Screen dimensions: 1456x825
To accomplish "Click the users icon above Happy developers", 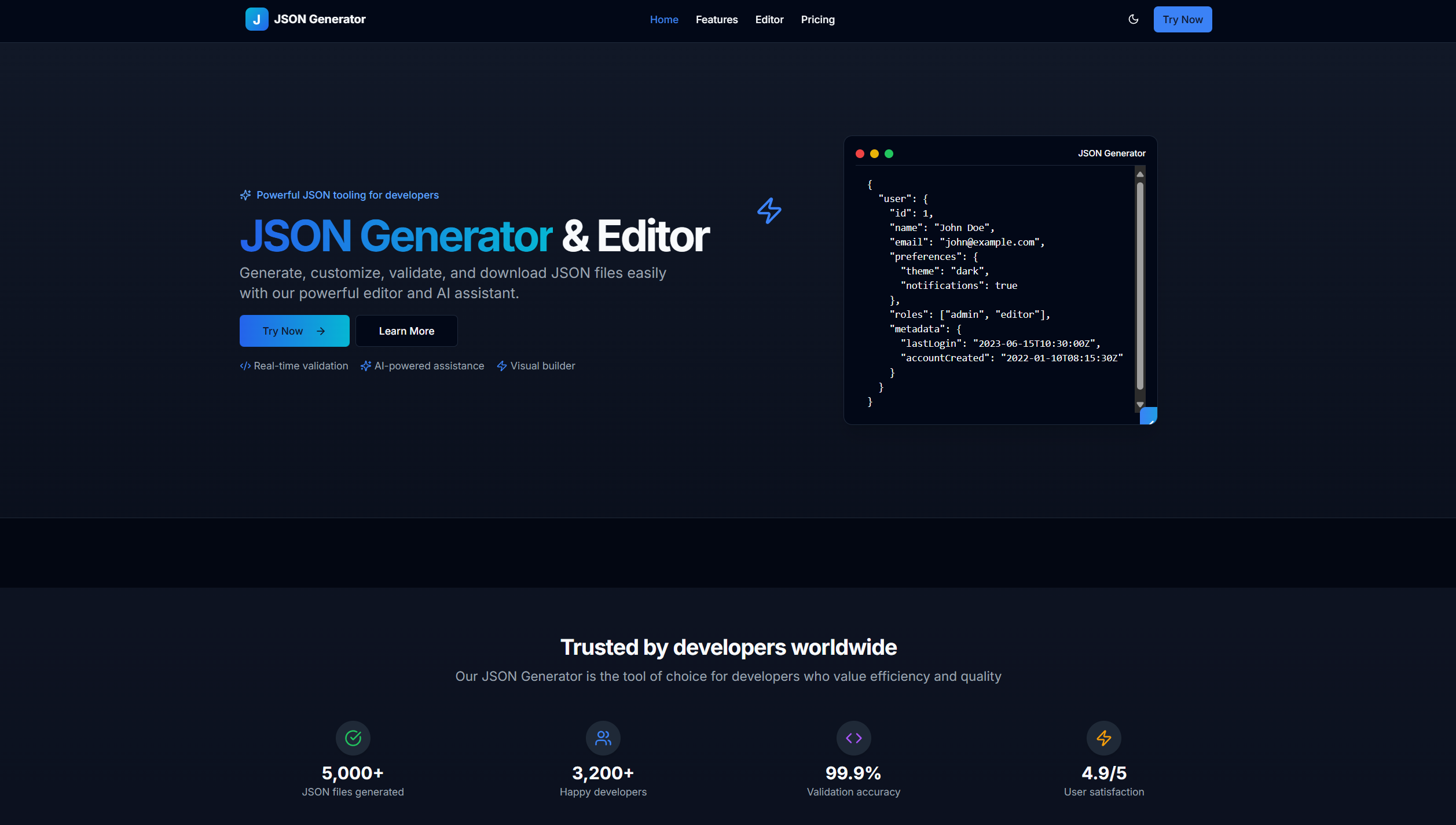I will tap(603, 738).
